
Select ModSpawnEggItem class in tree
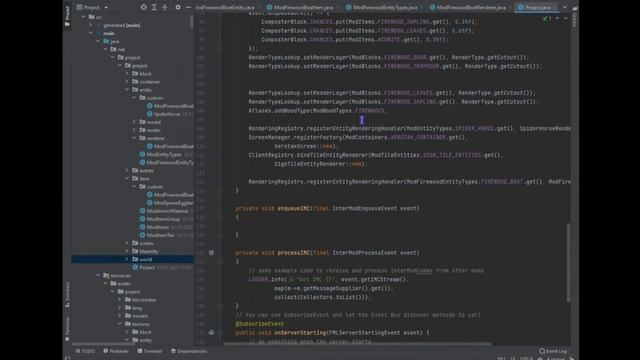[x=173, y=203]
